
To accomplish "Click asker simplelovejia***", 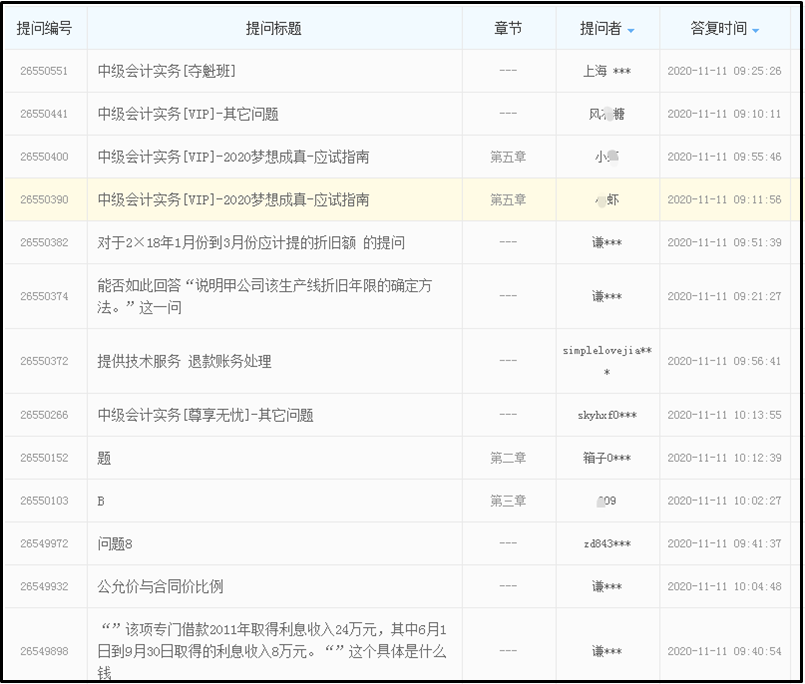I will pyautogui.click(x=607, y=361).
